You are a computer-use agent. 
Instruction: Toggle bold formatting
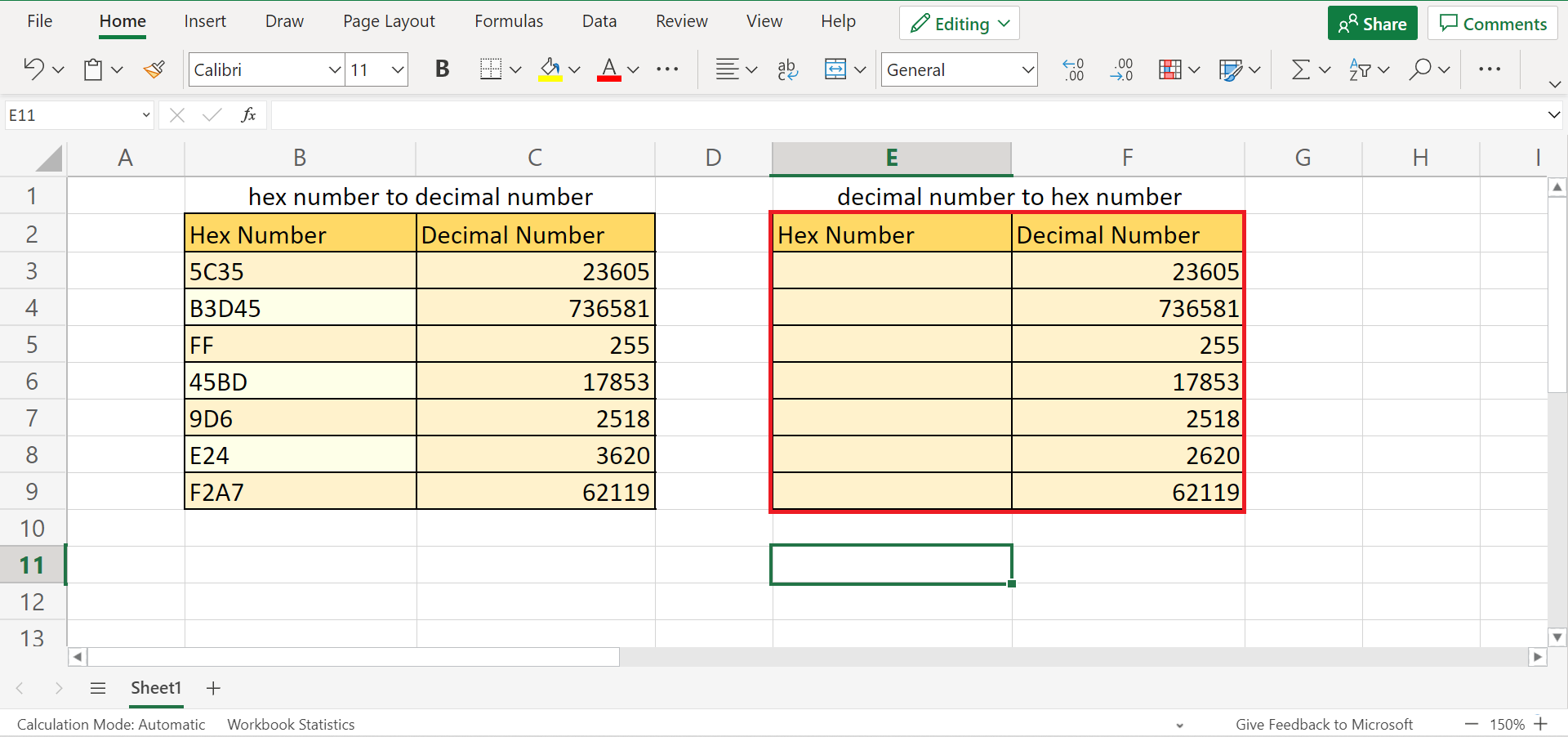click(x=442, y=69)
